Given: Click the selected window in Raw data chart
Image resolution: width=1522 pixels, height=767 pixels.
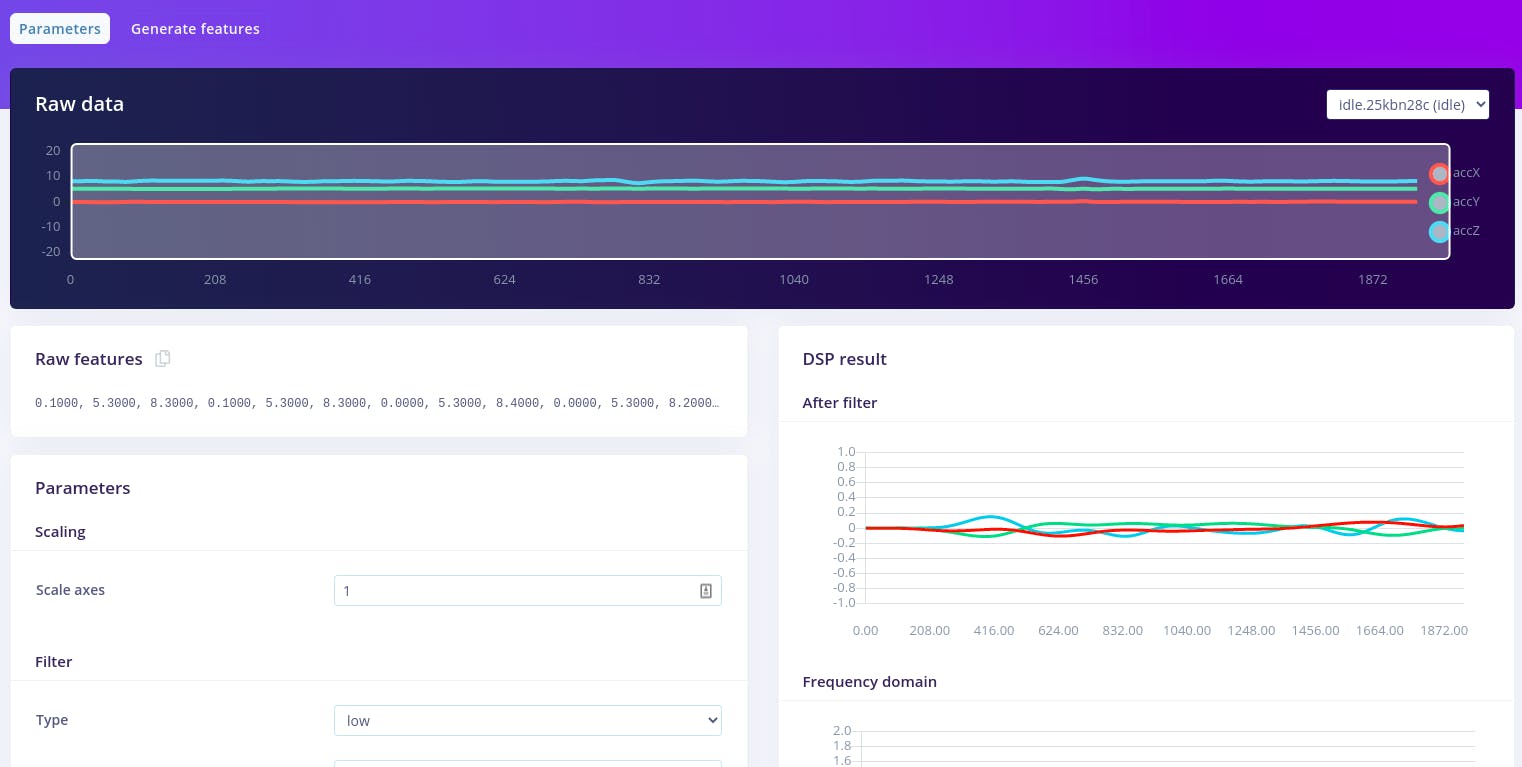Looking at the screenshot, I should (760, 201).
